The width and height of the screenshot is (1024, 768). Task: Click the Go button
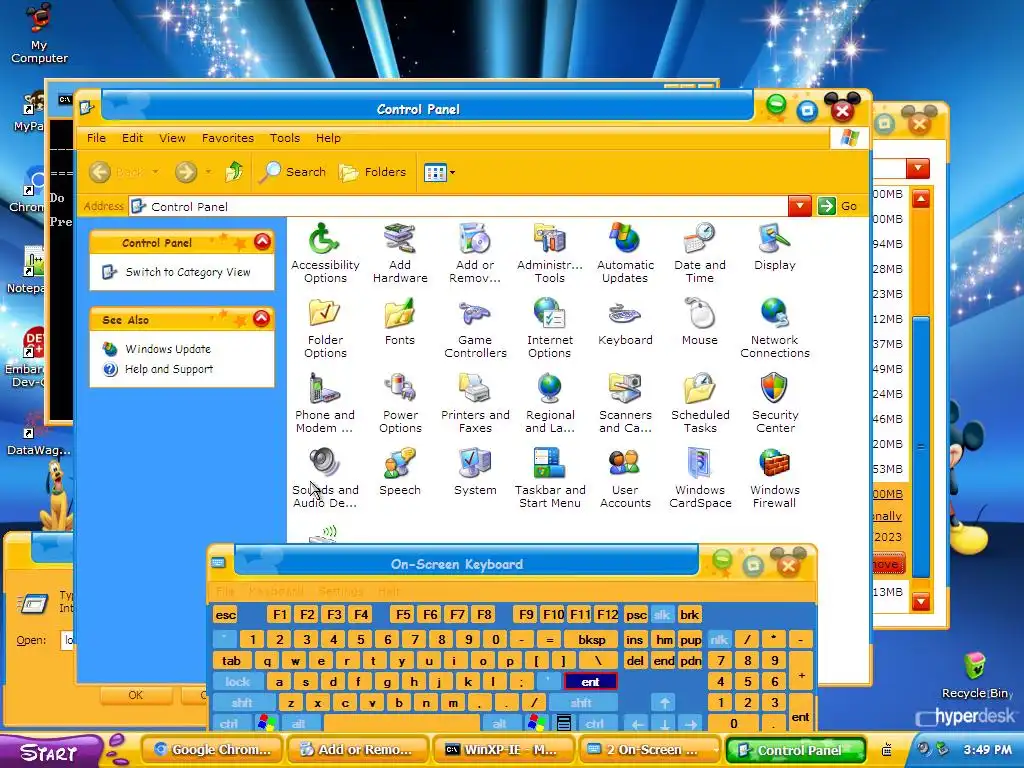point(838,206)
